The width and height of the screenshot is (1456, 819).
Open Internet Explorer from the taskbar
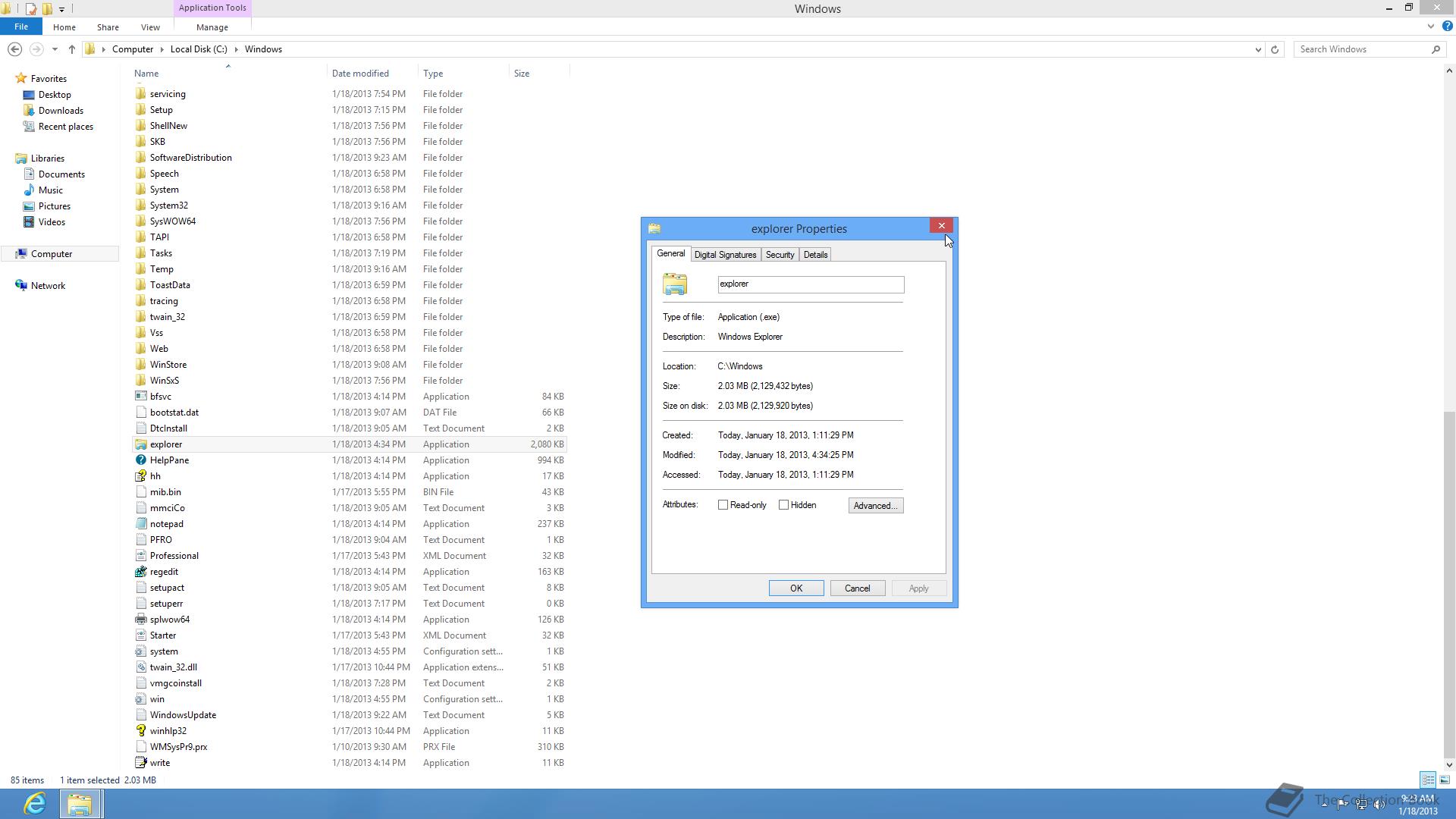[x=35, y=804]
